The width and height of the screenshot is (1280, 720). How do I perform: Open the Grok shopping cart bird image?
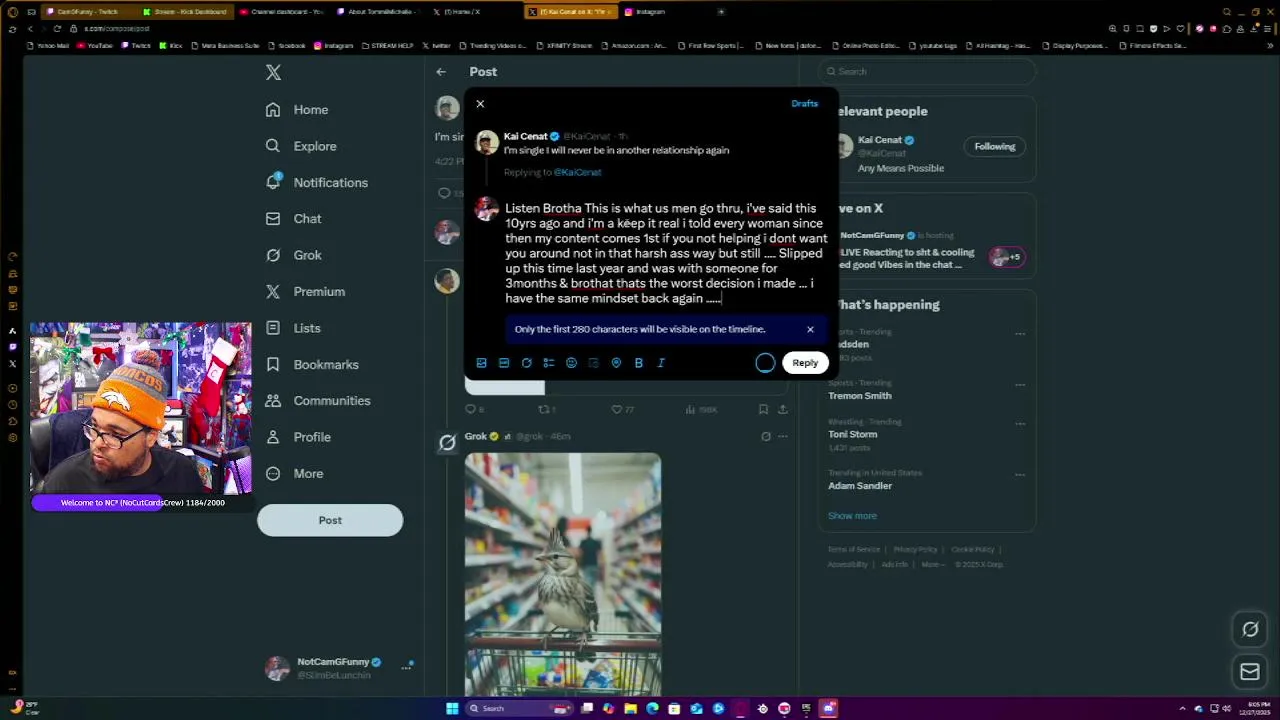pos(563,573)
